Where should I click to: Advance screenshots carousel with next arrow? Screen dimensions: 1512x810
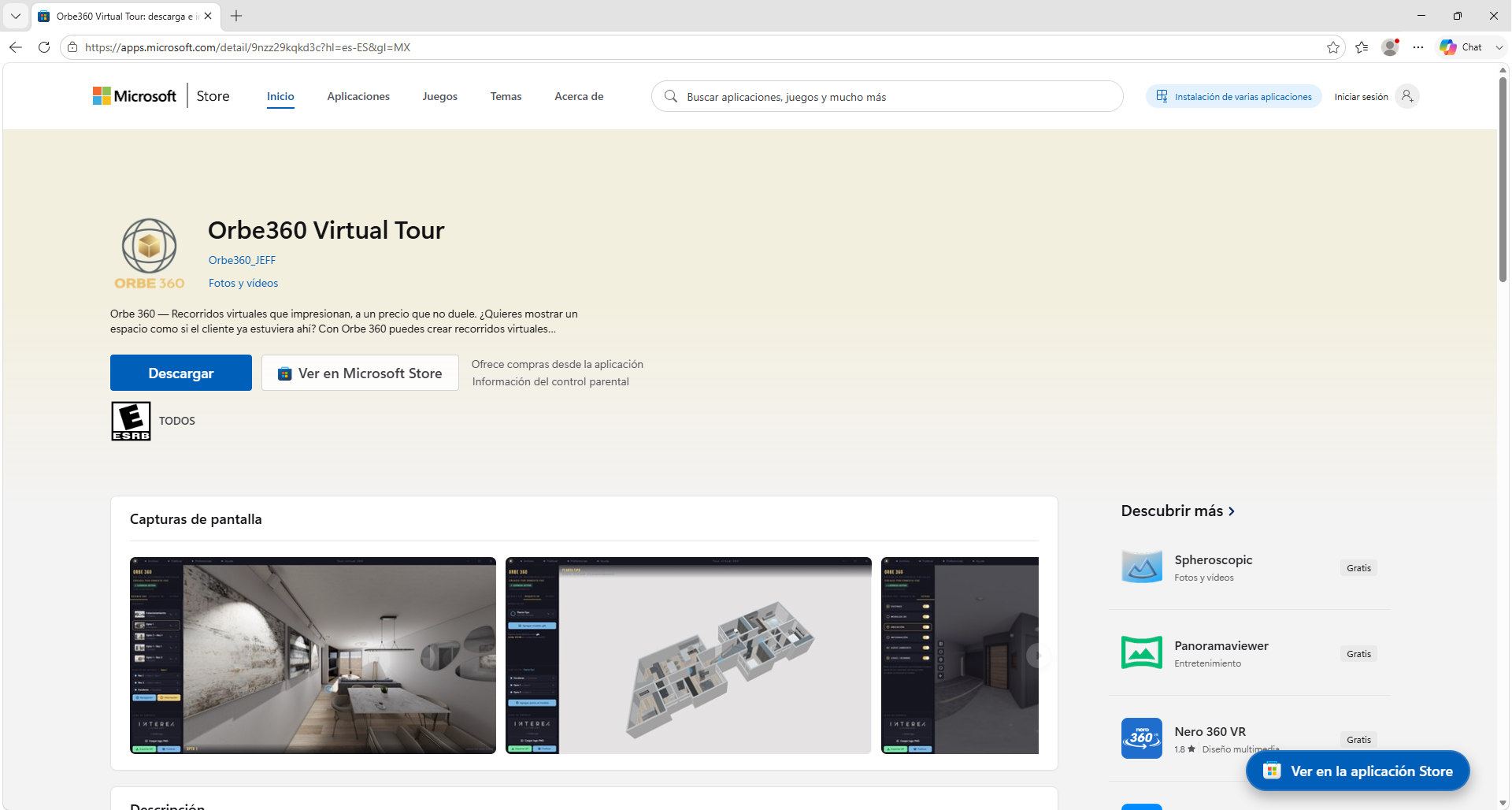coord(1038,656)
